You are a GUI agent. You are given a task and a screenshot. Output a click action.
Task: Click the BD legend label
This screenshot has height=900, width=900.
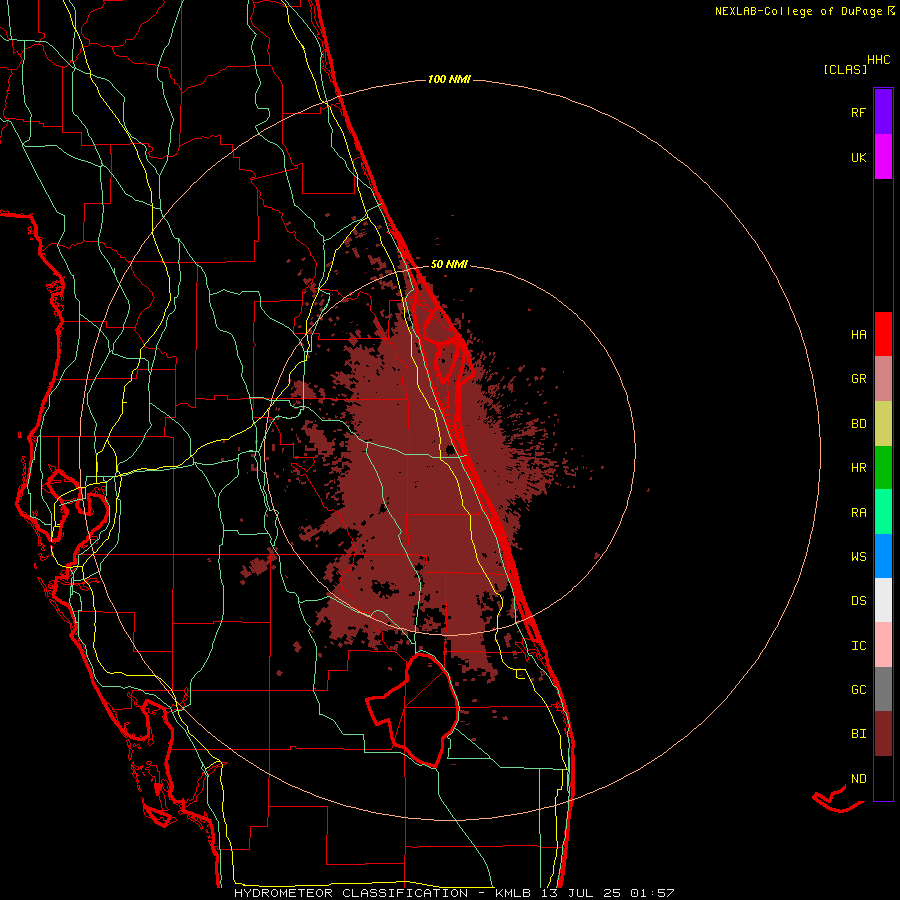(x=858, y=424)
